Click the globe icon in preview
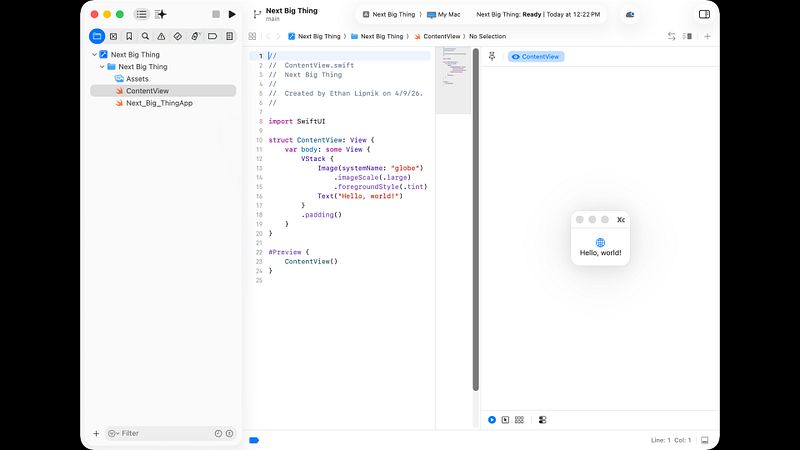 click(x=601, y=242)
